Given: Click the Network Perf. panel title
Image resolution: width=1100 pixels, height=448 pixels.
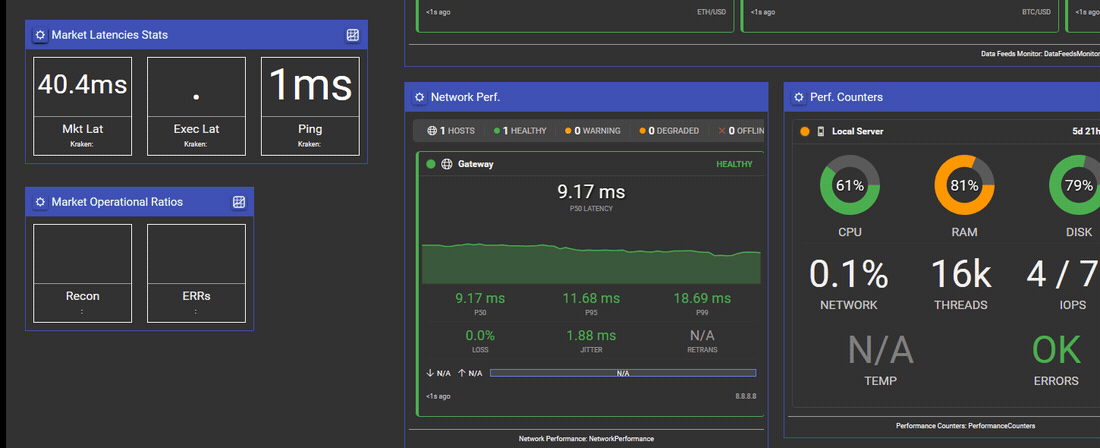Looking at the screenshot, I should click(x=465, y=97).
